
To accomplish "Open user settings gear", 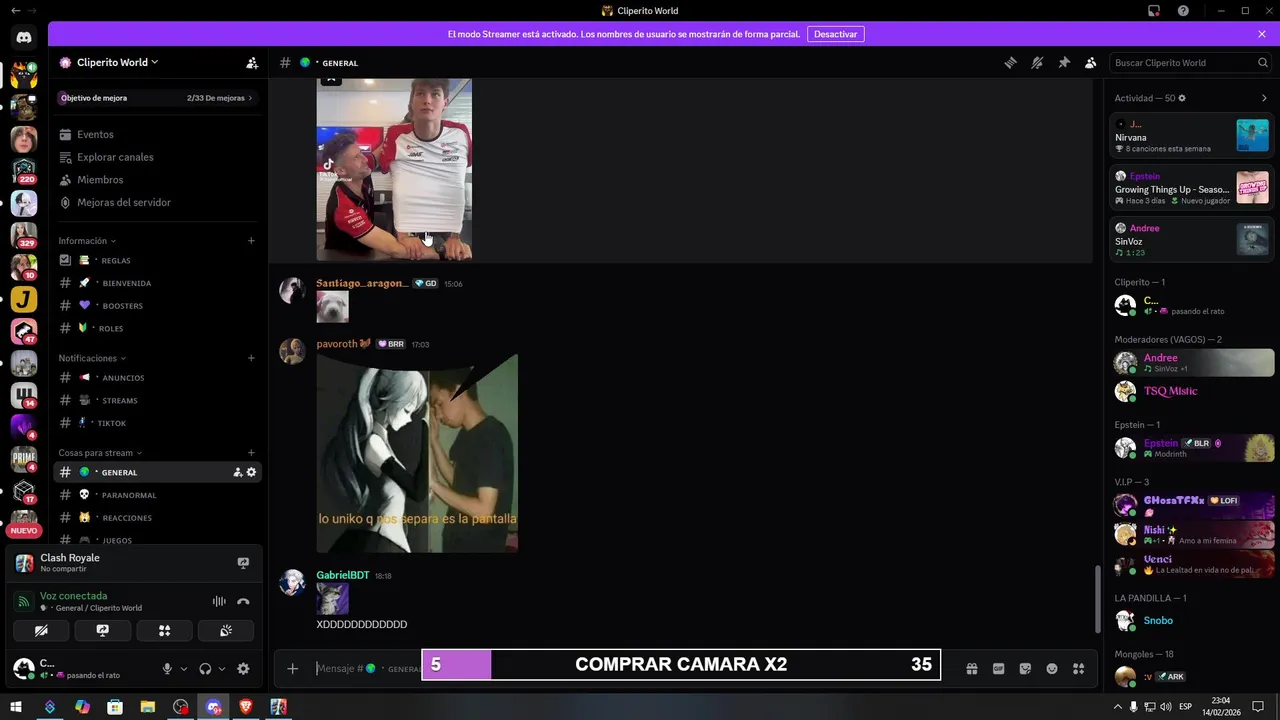I will coord(243,669).
